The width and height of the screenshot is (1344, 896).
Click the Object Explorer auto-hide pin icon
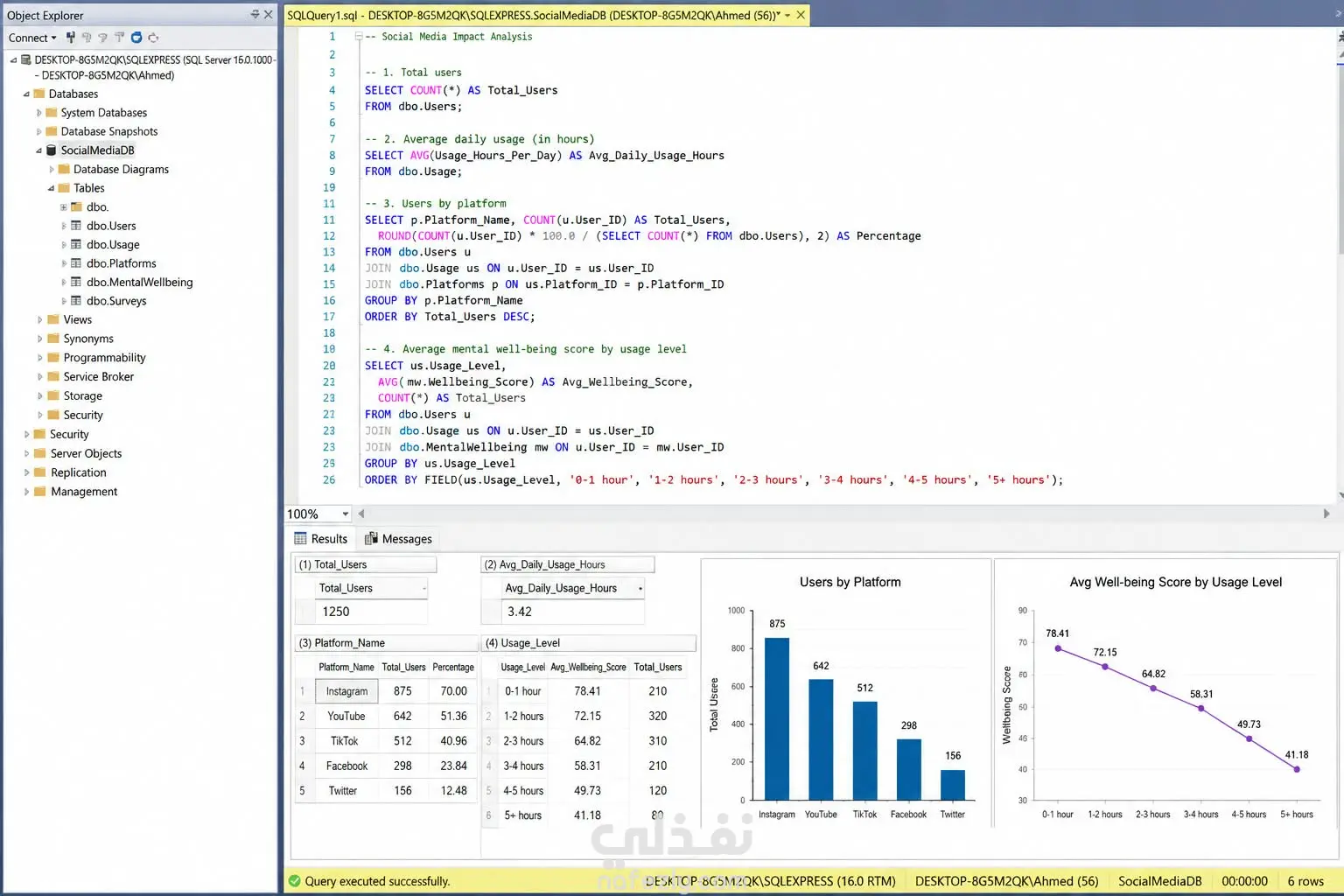point(255,15)
